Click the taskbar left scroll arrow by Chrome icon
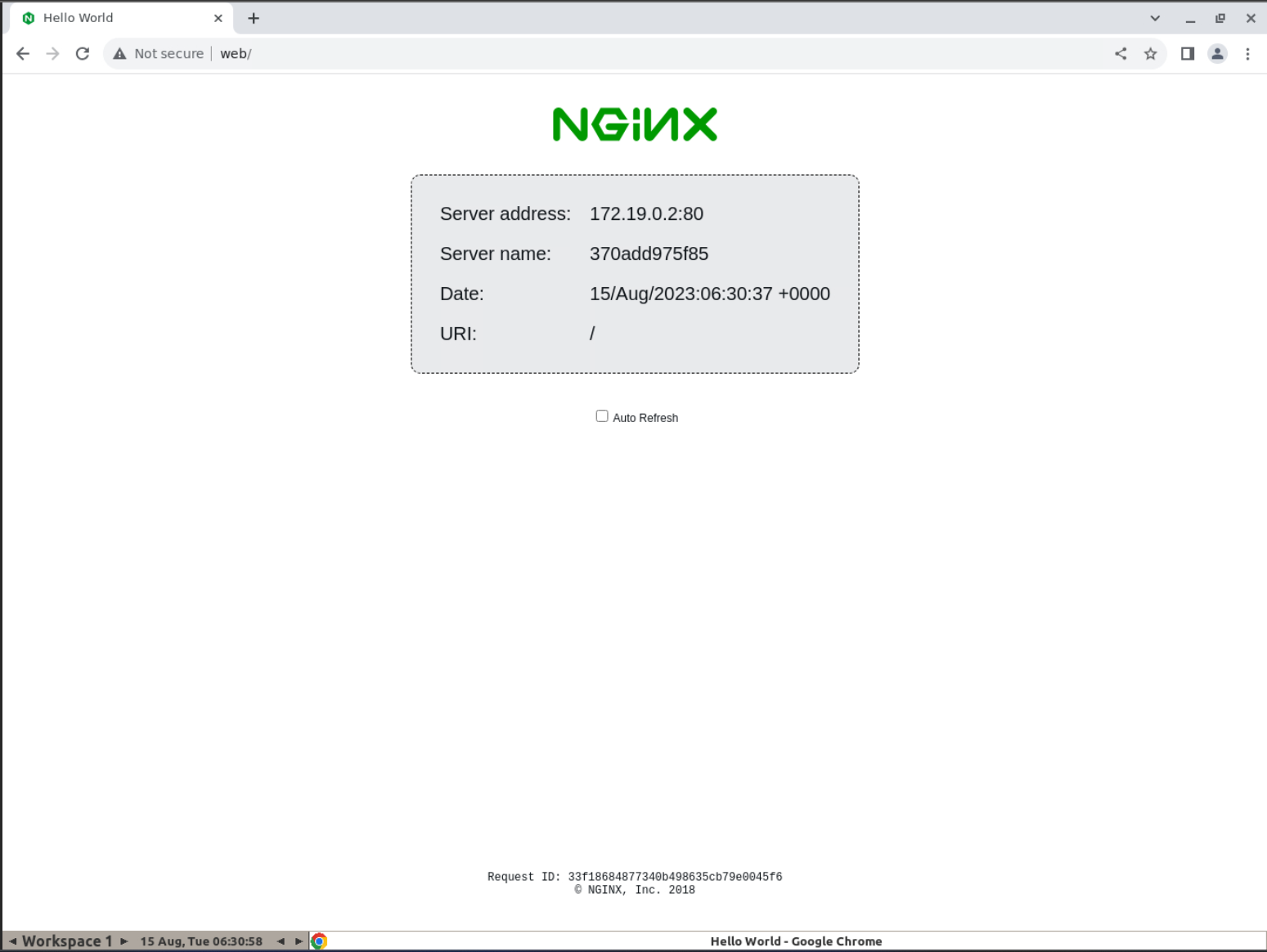This screenshot has height=952, width=1267. click(x=281, y=941)
